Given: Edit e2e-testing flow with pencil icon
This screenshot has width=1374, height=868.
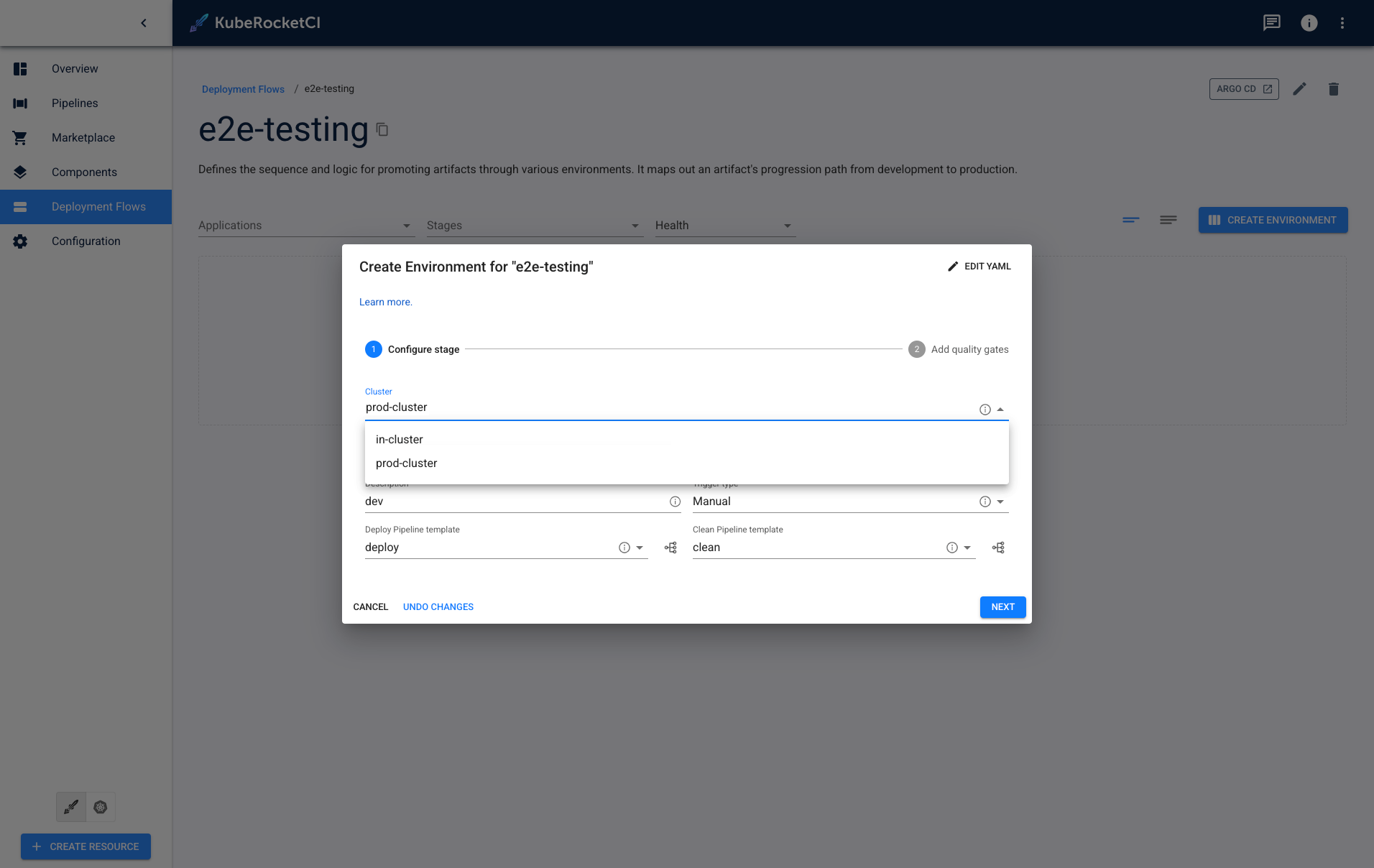Looking at the screenshot, I should [x=1299, y=89].
